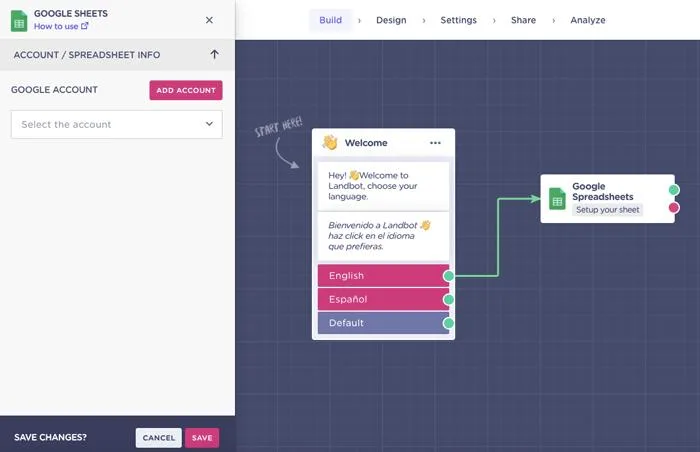
Task: Click the Save button
Action: (x=202, y=438)
